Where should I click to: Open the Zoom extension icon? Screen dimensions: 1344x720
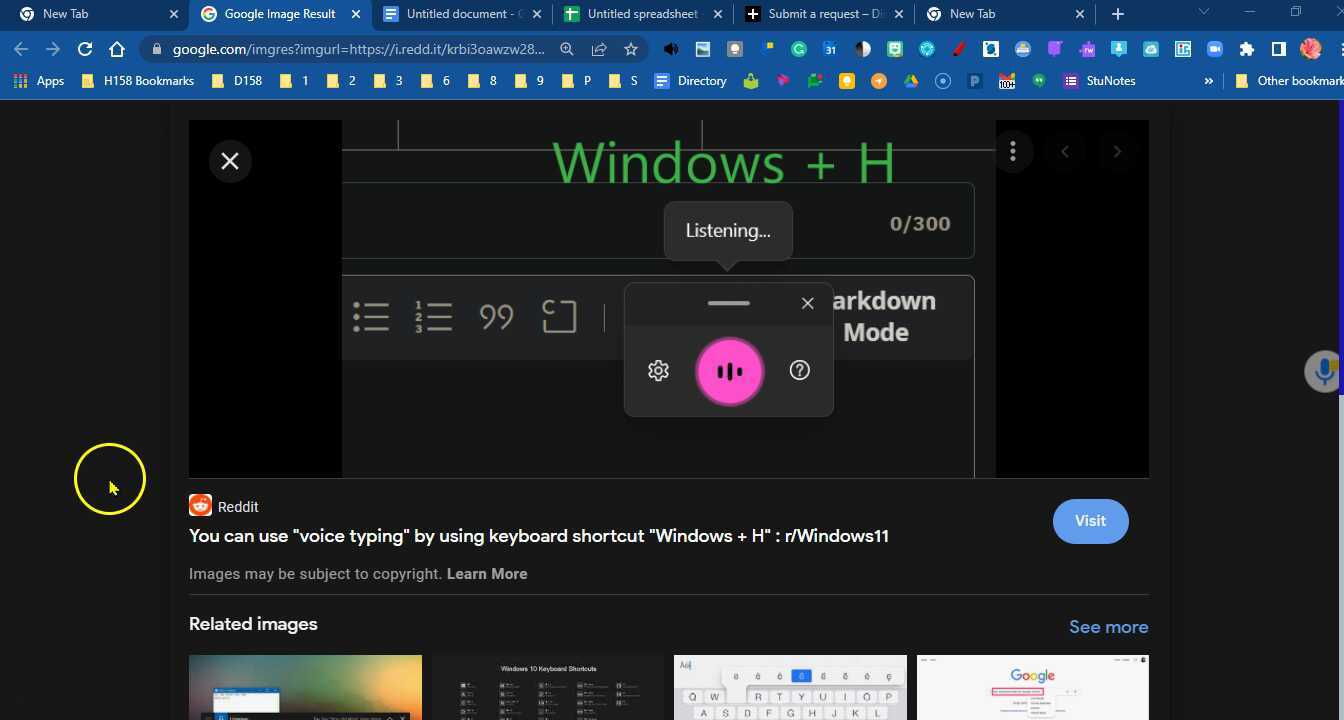[1214, 48]
